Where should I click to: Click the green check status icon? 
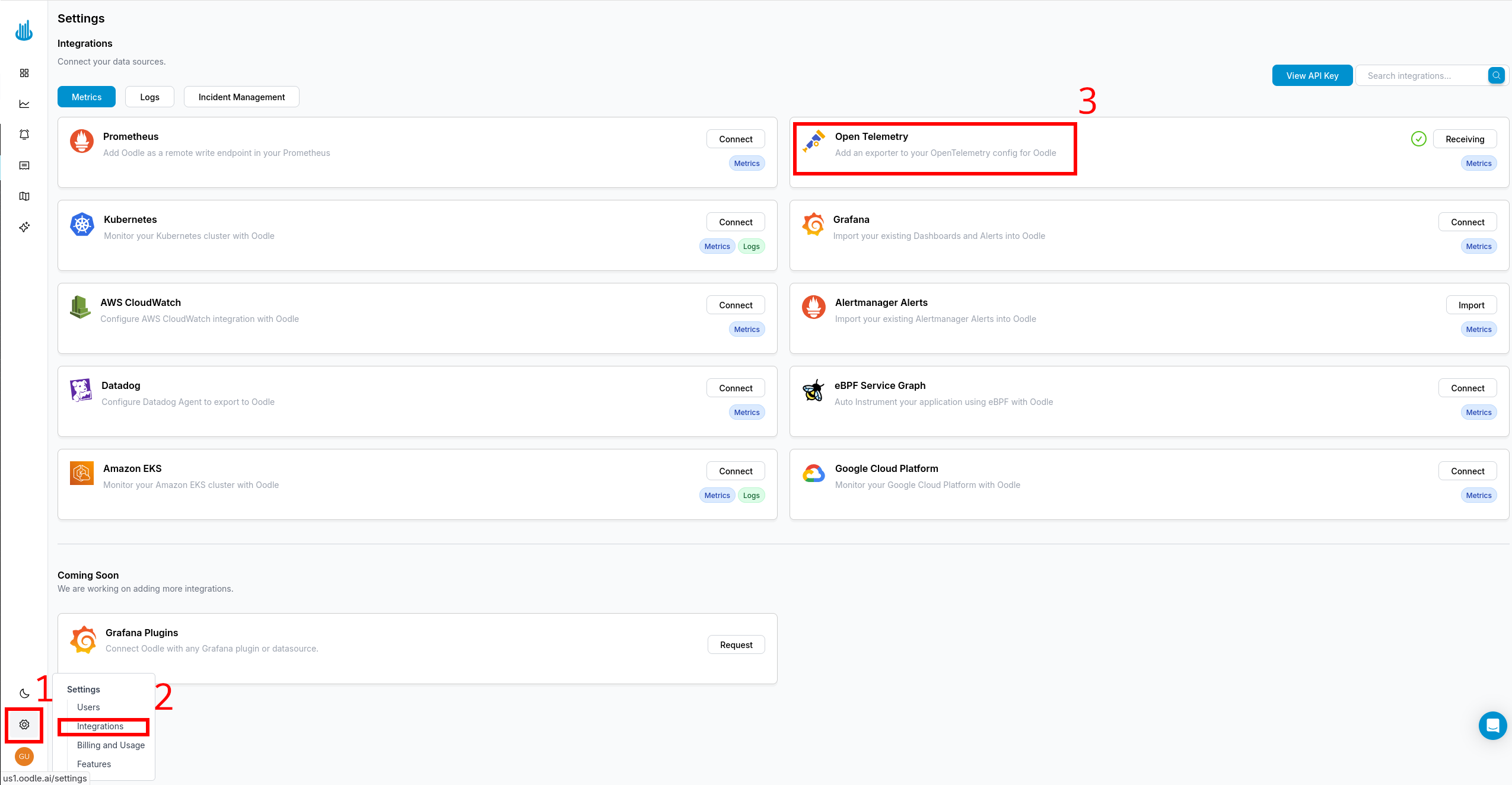pos(1419,139)
